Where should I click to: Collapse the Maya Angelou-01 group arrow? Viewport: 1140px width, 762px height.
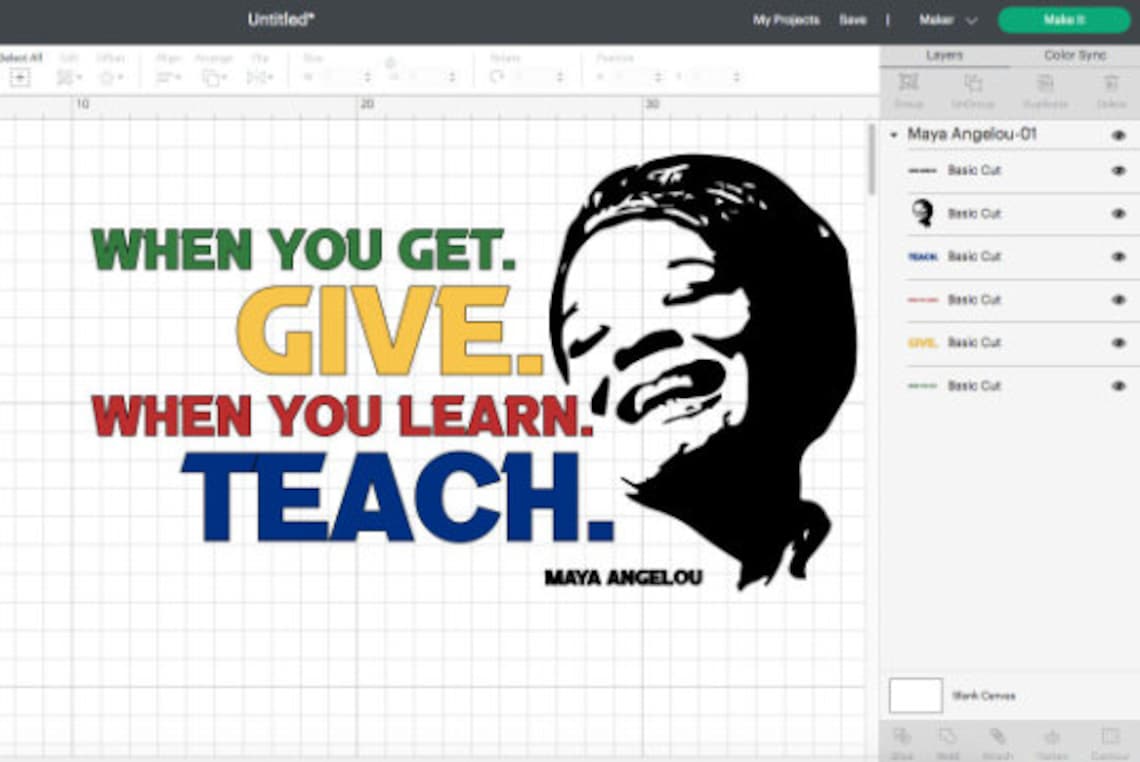pyautogui.click(x=895, y=133)
